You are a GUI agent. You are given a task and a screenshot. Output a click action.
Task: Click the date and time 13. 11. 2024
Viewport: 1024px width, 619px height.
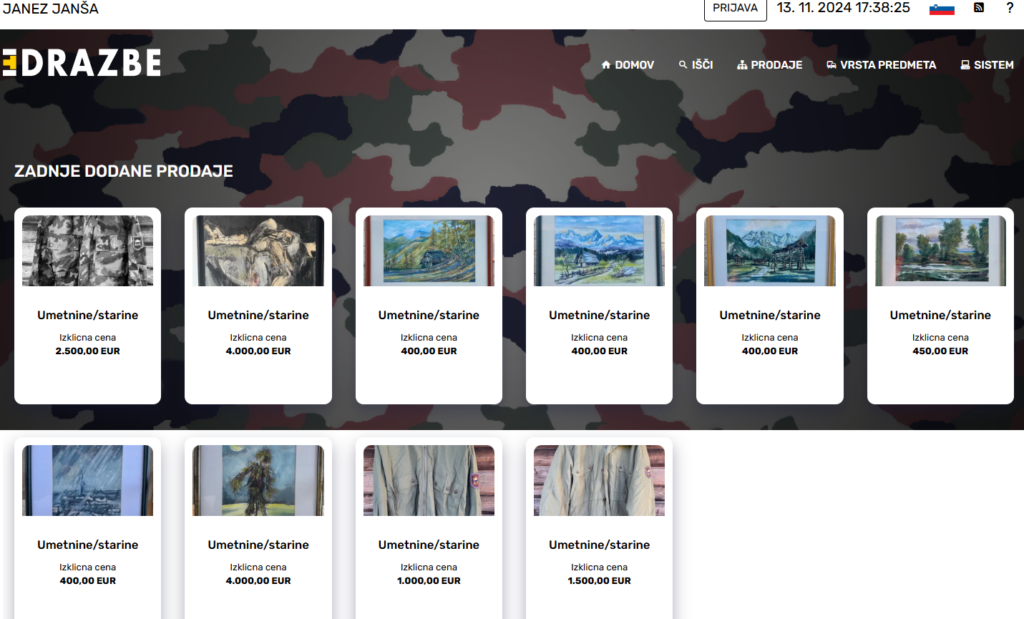coord(843,8)
